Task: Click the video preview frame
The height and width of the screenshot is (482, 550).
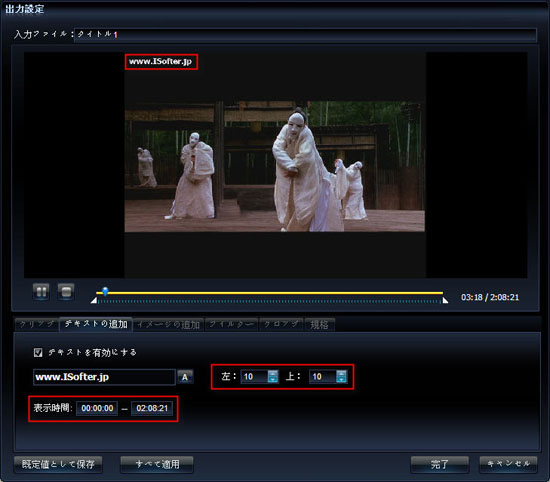Action: tap(275, 166)
